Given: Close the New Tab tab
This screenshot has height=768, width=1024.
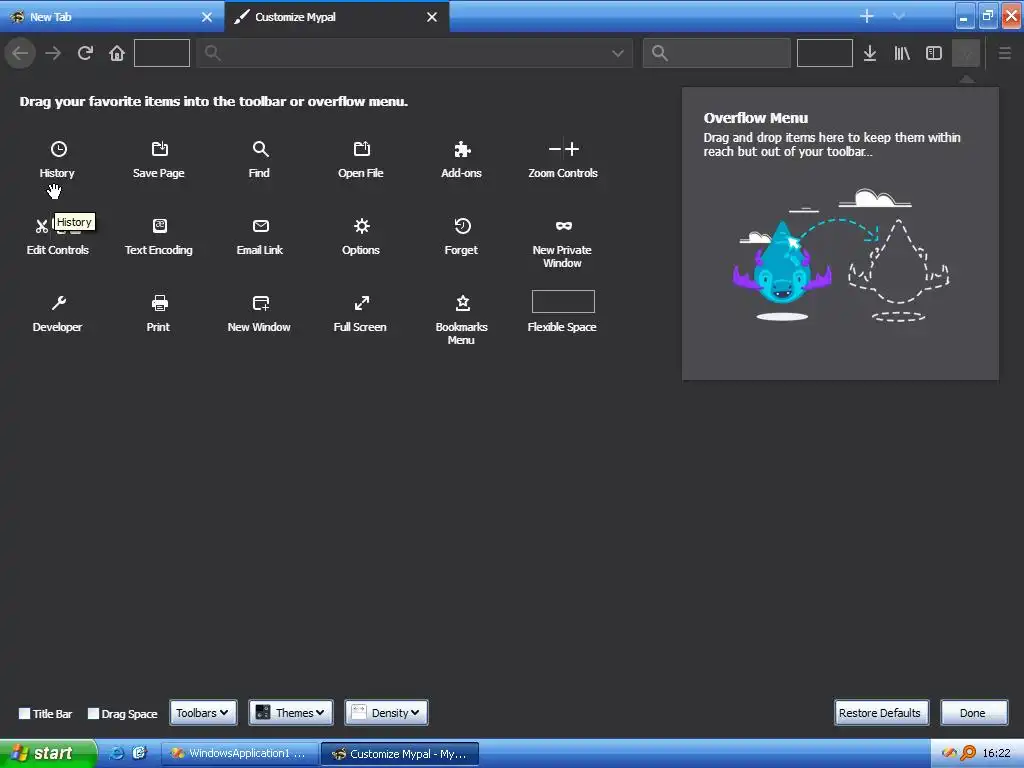Looking at the screenshot, I should 207,17.
